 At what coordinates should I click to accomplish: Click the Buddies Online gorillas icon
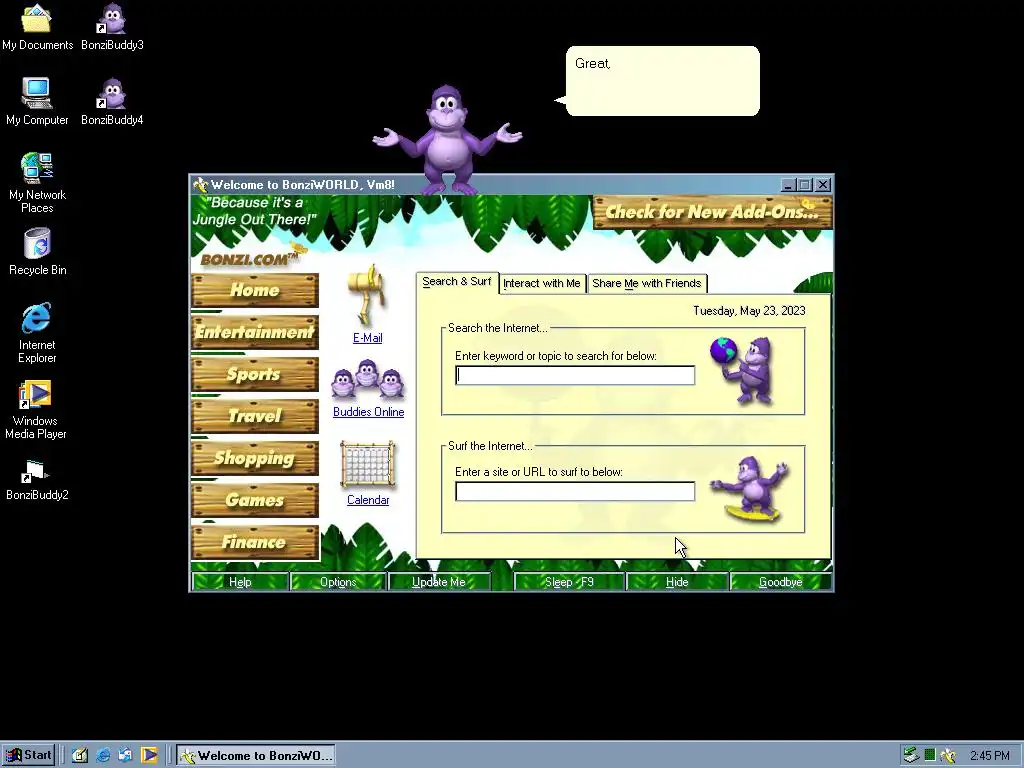tap(368, 379)
